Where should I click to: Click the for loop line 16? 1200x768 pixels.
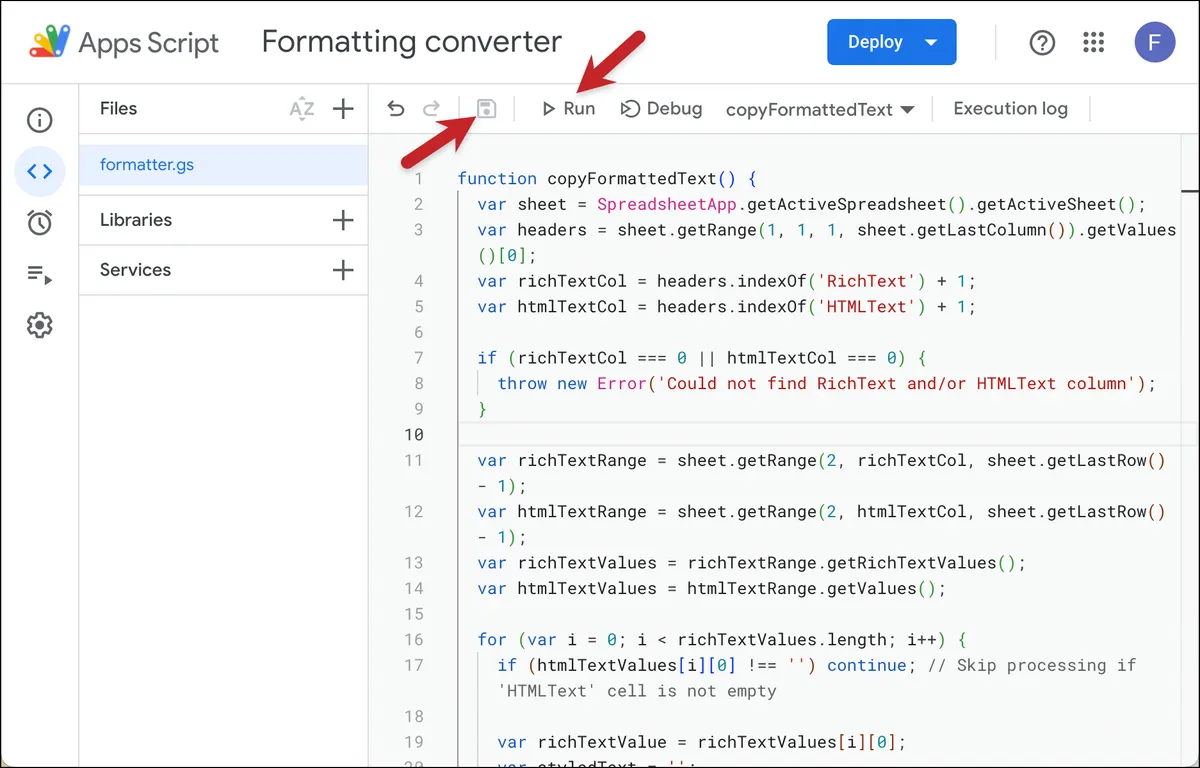[722, 640]
